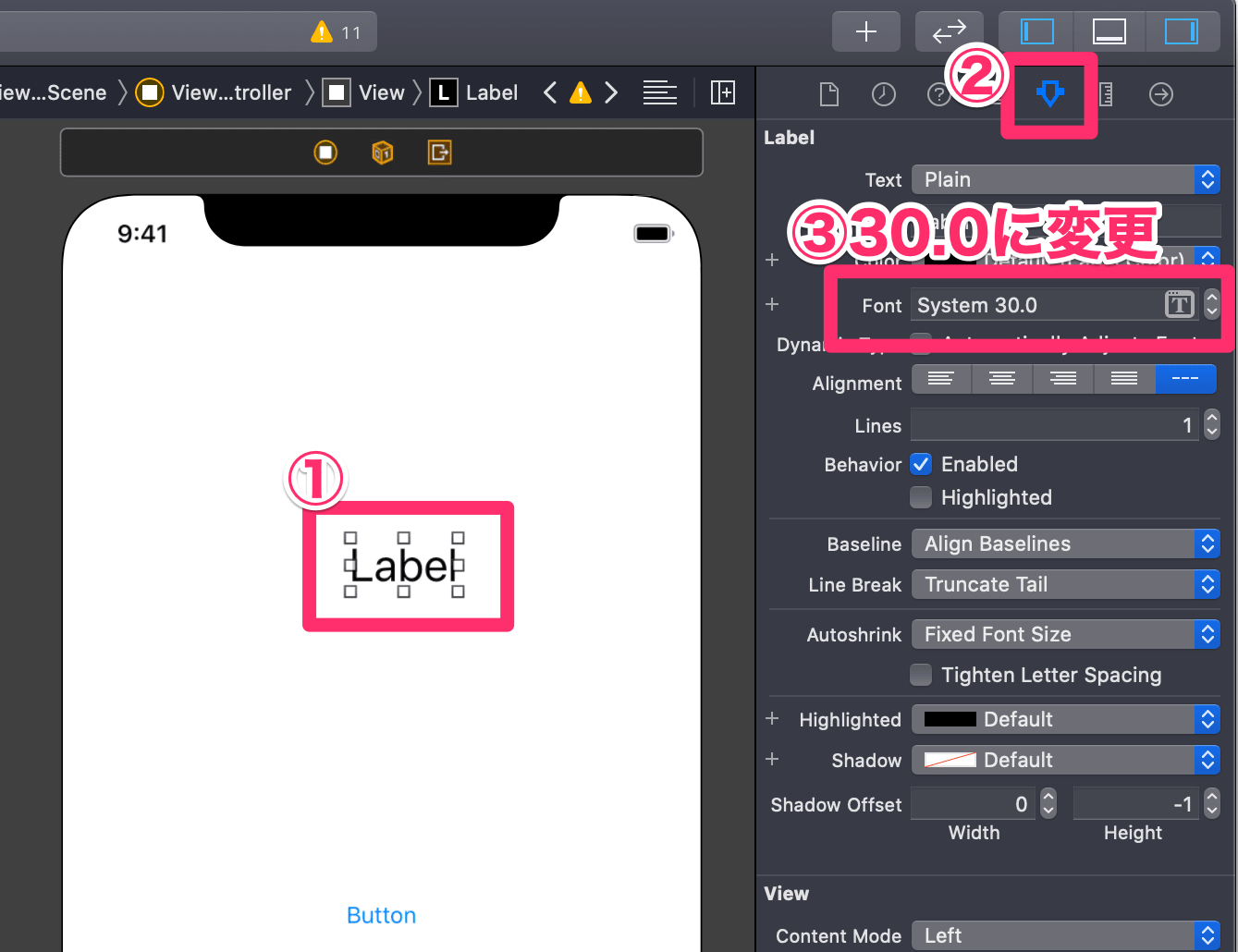Click the Lines number field
The image size is (1238, 952).
click(1055, 425)
